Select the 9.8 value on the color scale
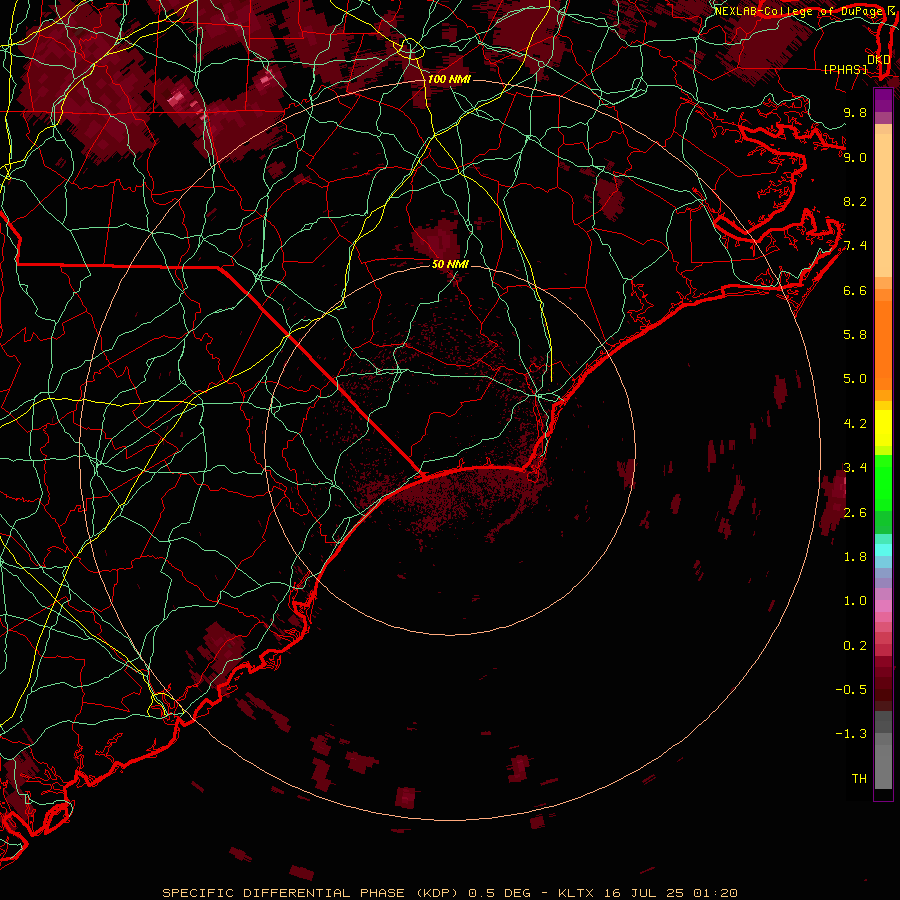The width and height of the screenshot is (900, 900). coord(855,112)
